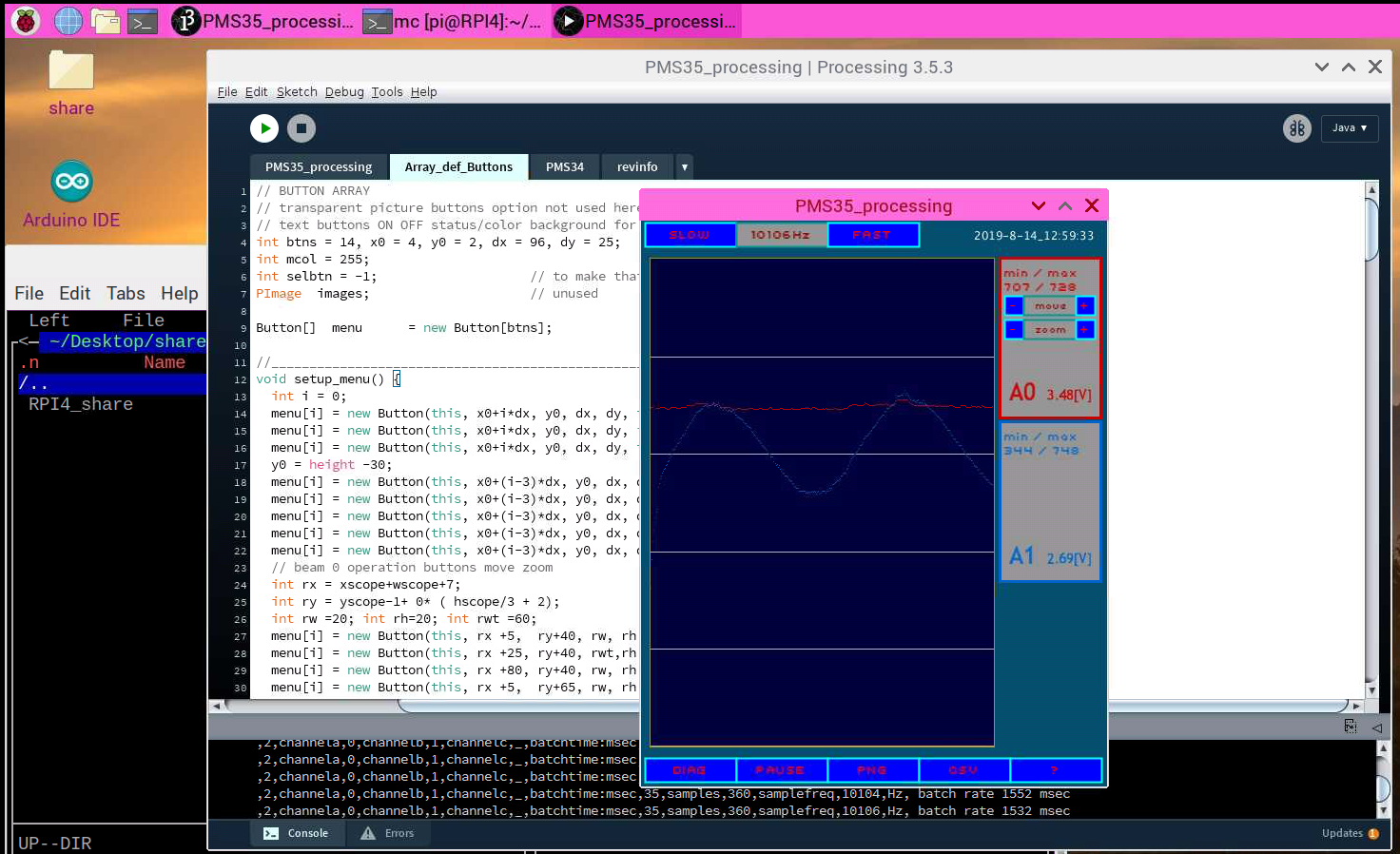Image resolution: width=1400 pixels, height=854 pixels.
Task: Run the sketch with the play button
Action: tap(264, 128)
